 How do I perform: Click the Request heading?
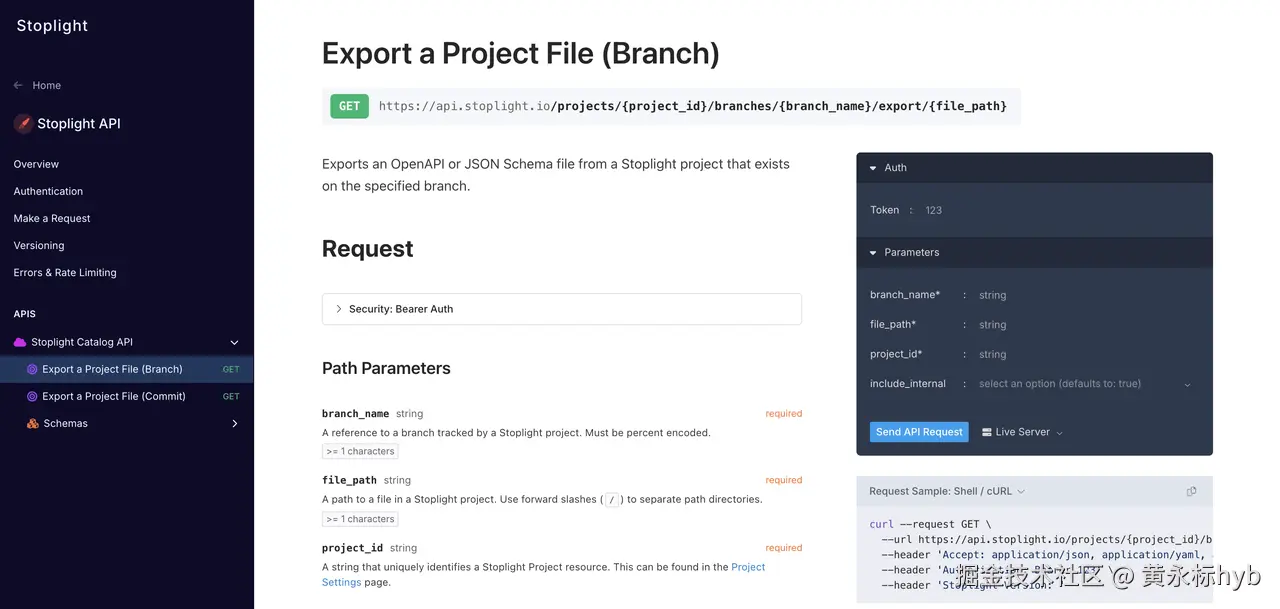(367, 249)
